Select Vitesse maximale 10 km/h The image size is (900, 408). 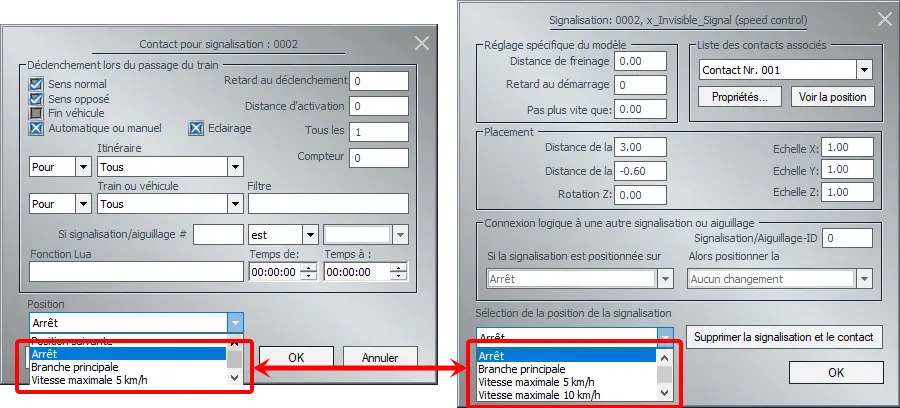[x=566, y=395]
